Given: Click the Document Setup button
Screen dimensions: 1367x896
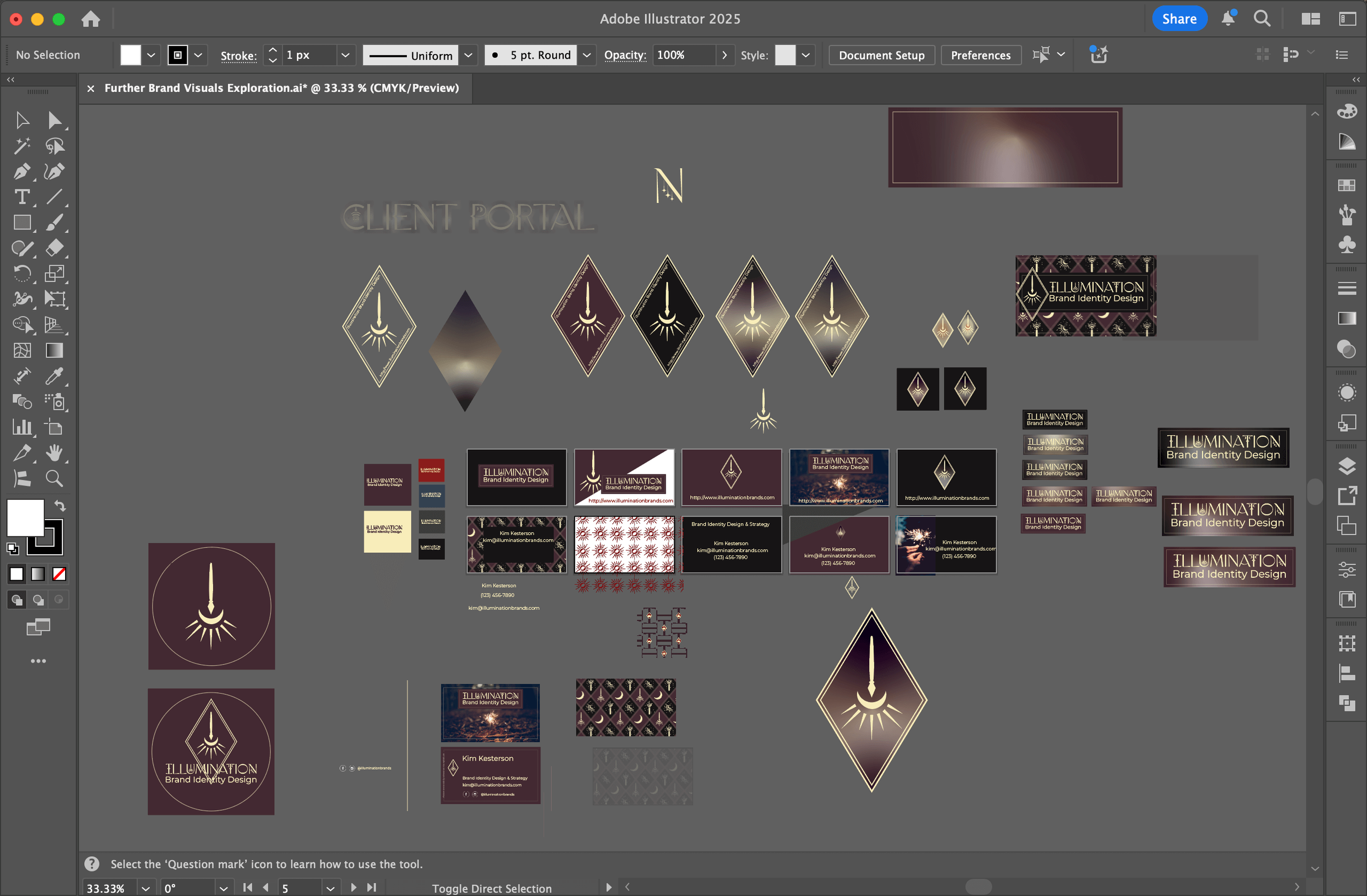Looking at the screenshot, I should [x=881, y=55].
